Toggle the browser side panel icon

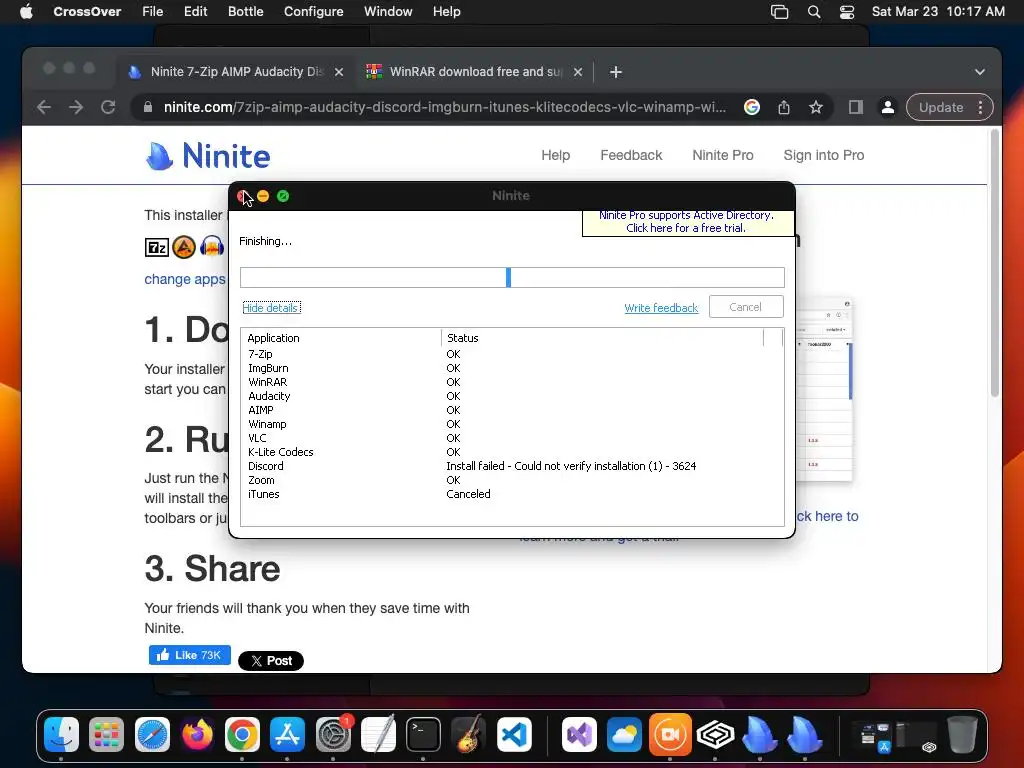click(x=856, y=107)
